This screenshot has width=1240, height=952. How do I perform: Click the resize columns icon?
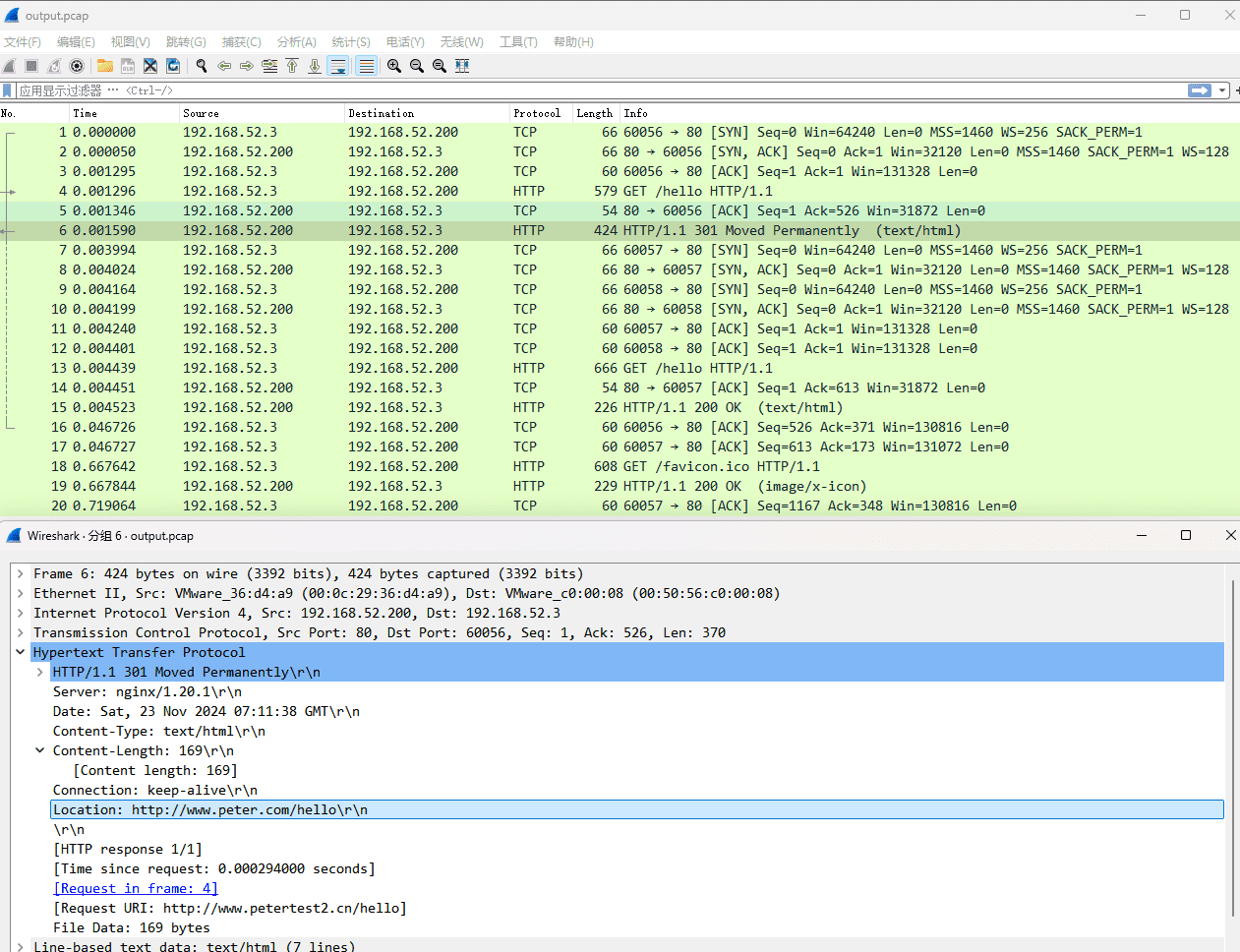[462, 66]
